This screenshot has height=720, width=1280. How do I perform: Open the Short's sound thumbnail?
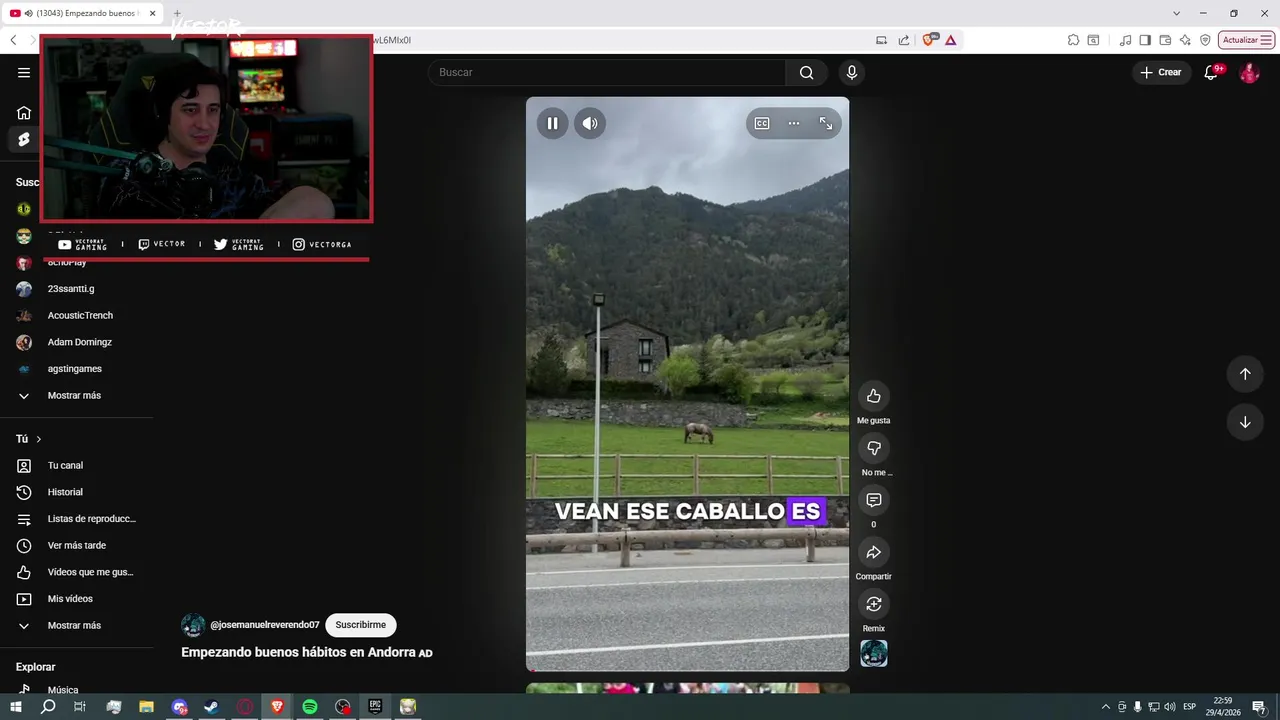pyautogui.click(x=874, y=653)
